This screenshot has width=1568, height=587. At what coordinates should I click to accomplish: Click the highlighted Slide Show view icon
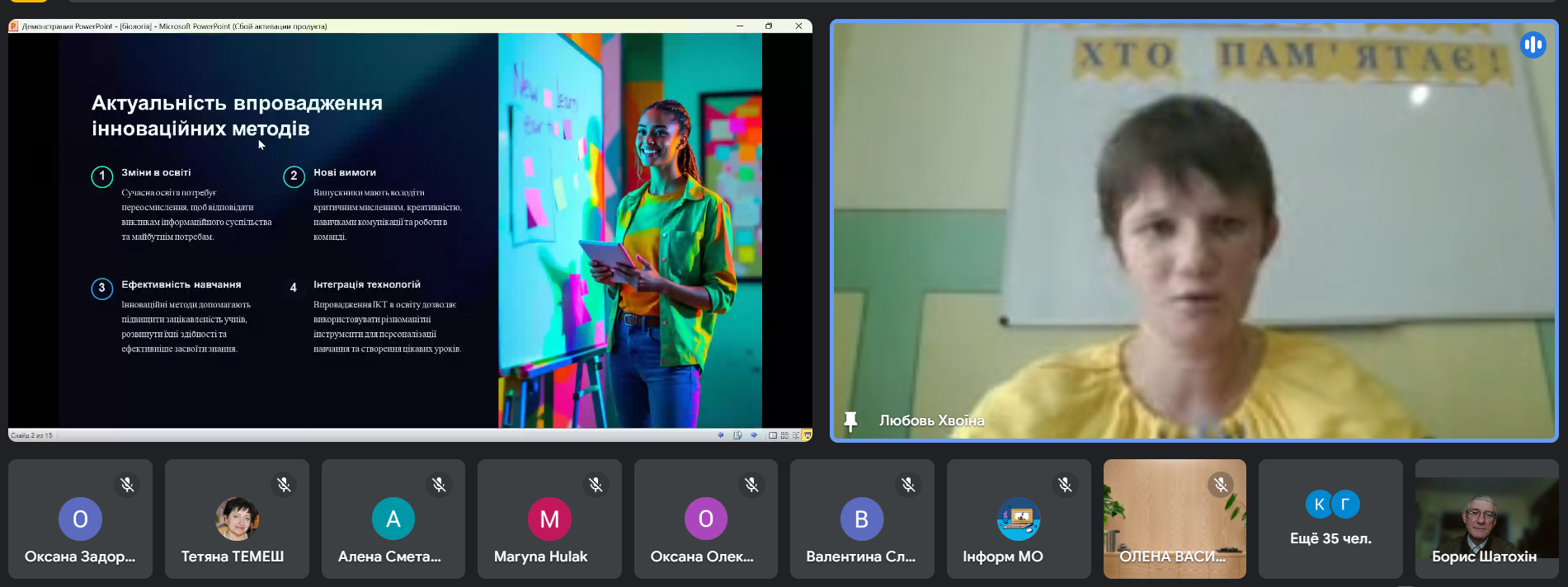pos(808,435)
